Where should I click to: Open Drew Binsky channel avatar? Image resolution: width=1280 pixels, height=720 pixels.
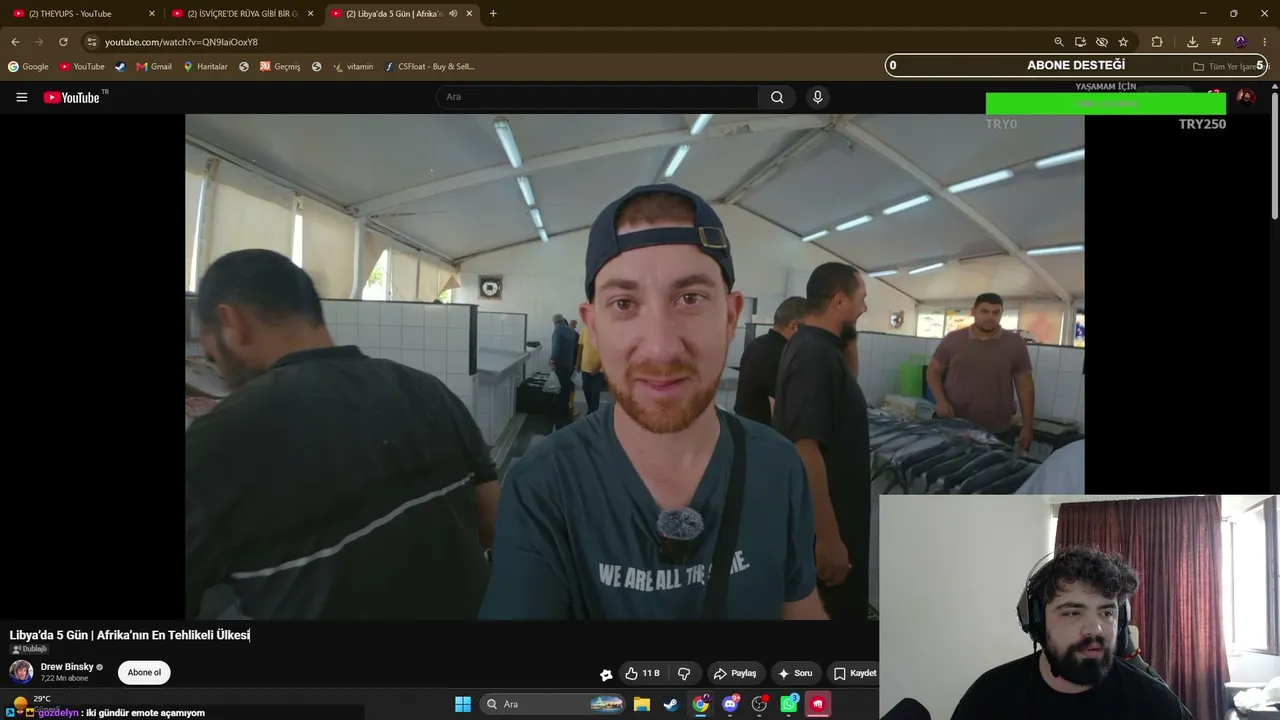point(21,672)
